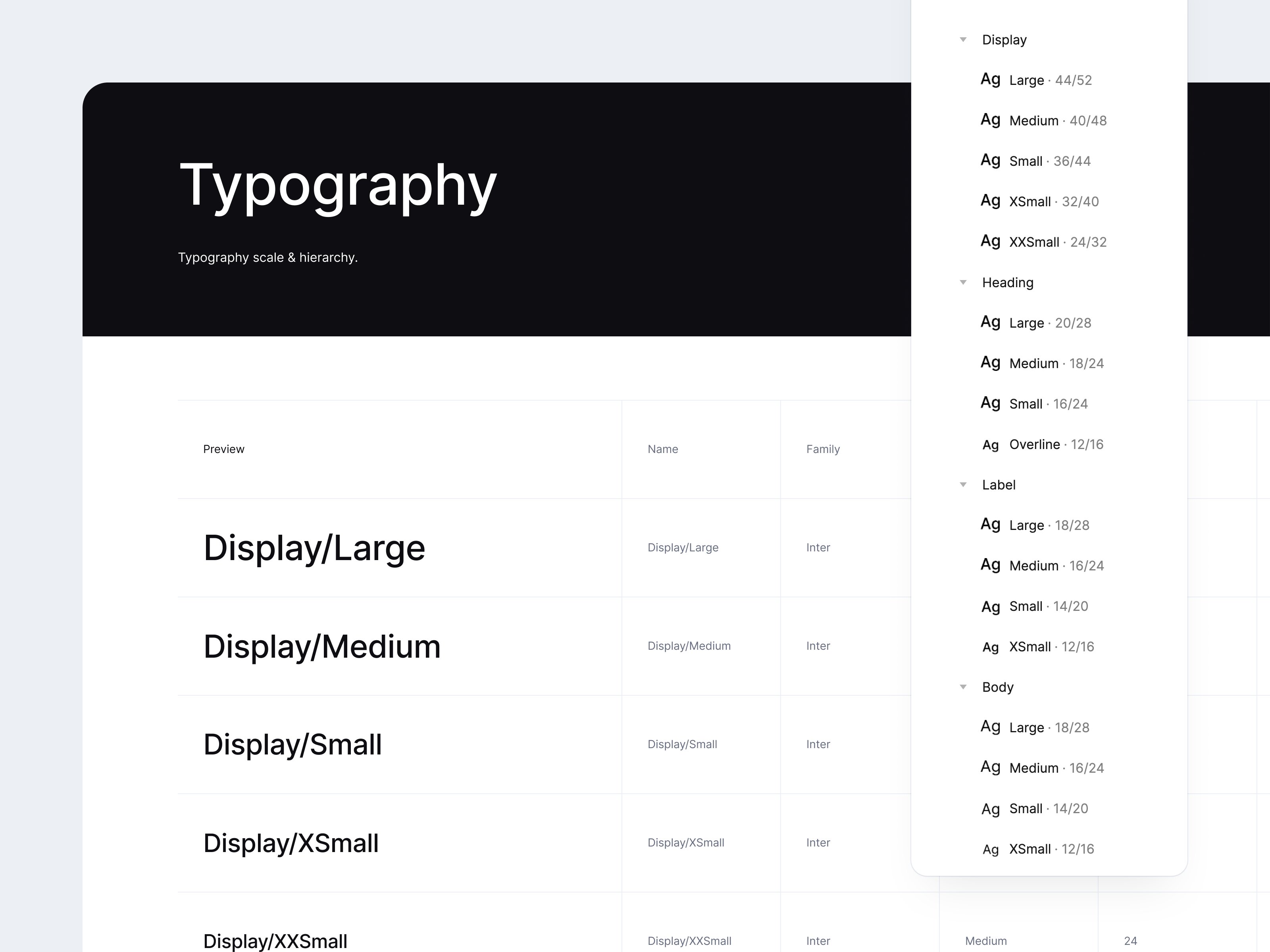Select Display Large 44/52 text style
The image size is (1270, 952).
coord(1036,80)
